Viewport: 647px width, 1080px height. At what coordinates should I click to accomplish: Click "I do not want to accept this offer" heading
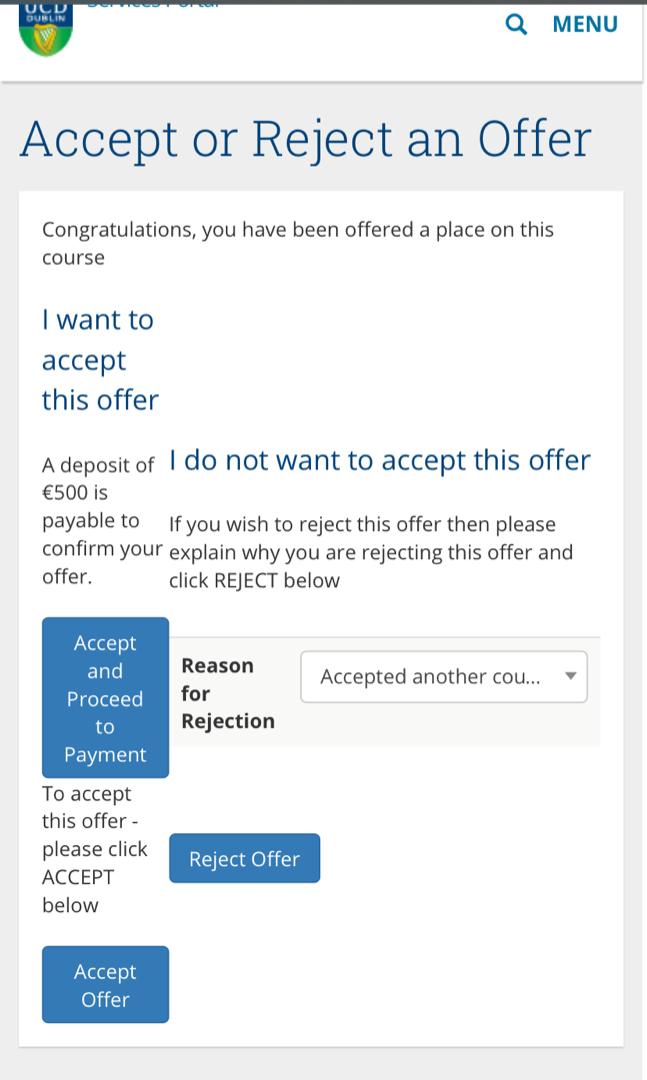[380, 460]
